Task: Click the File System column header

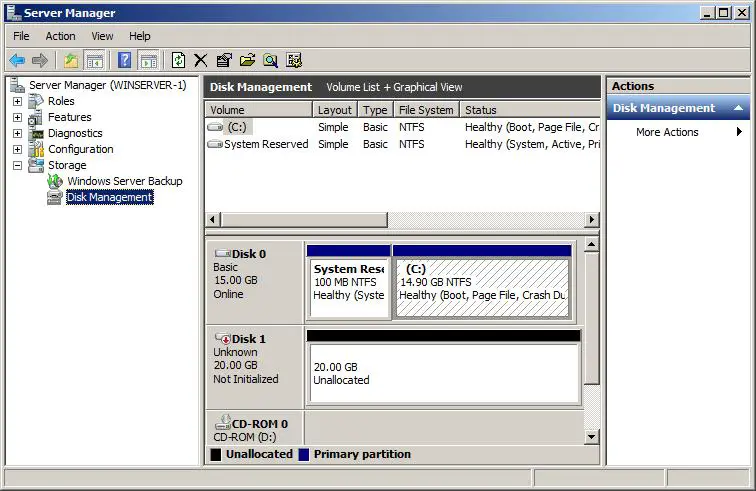Action: (x=425, y=110)
